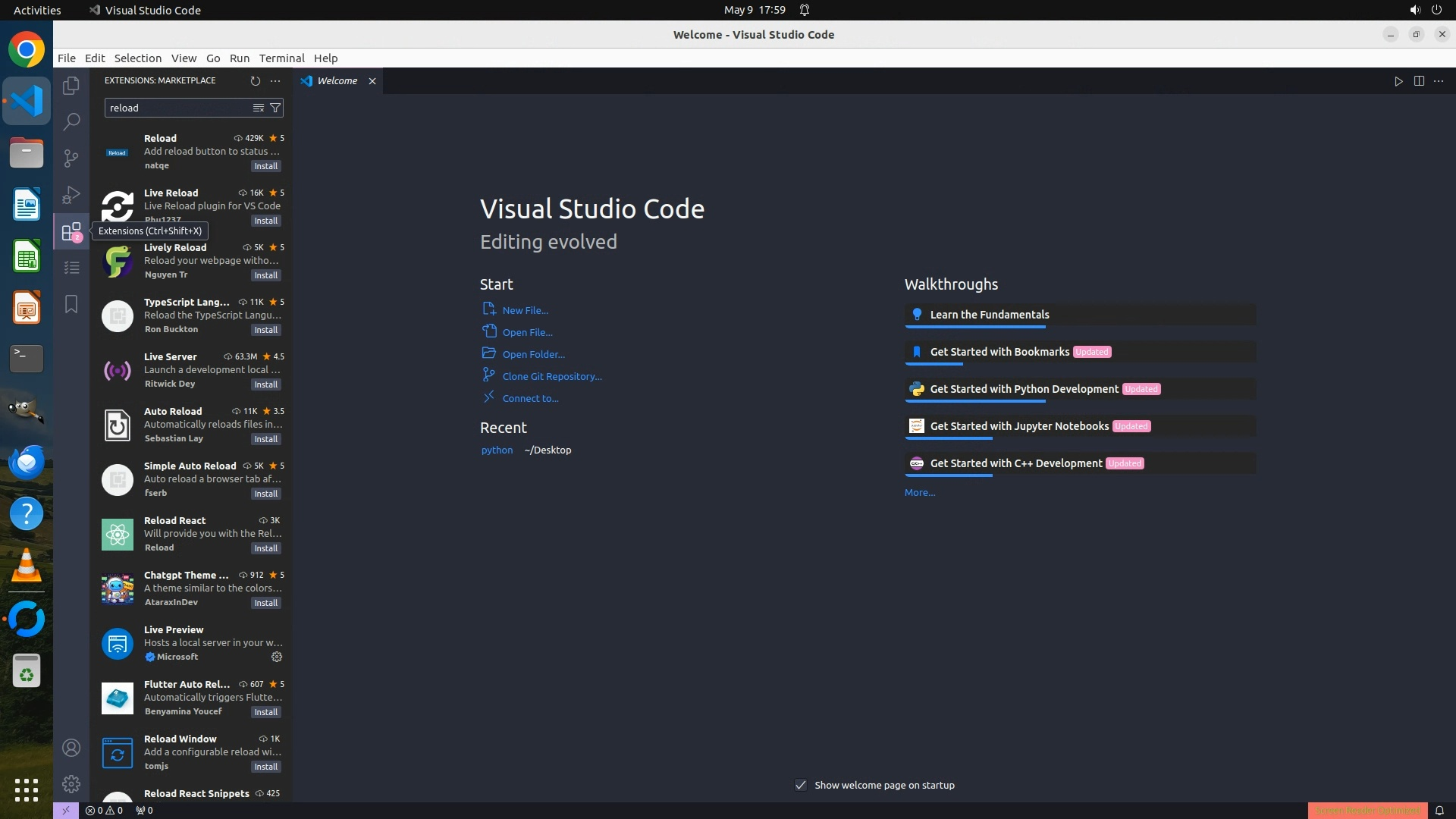
Task: Click the Clone Git Repository link
Action: 551,376
